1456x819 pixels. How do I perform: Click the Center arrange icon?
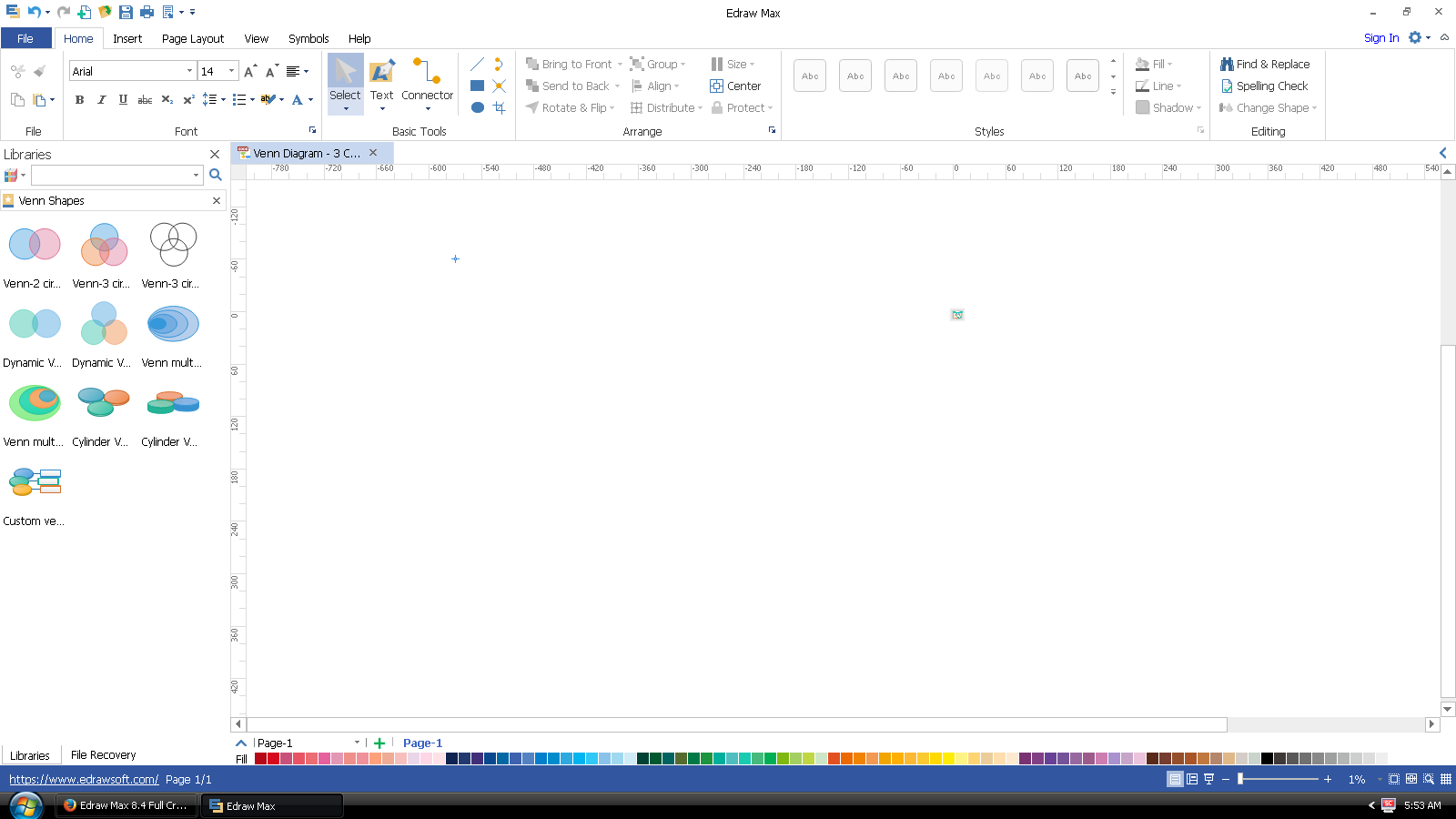pos(735,86)
